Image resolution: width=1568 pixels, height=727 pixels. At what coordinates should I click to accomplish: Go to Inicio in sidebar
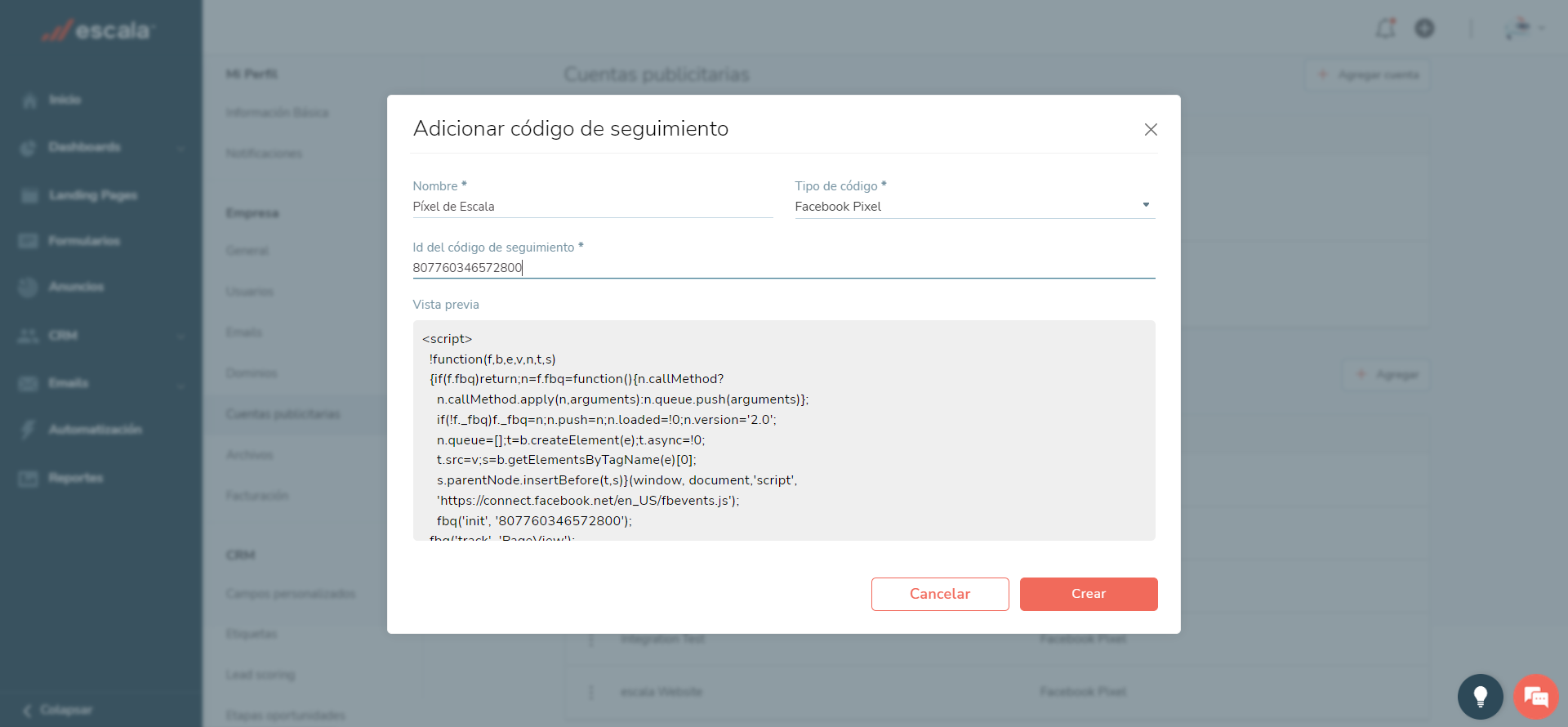[65, 100]
